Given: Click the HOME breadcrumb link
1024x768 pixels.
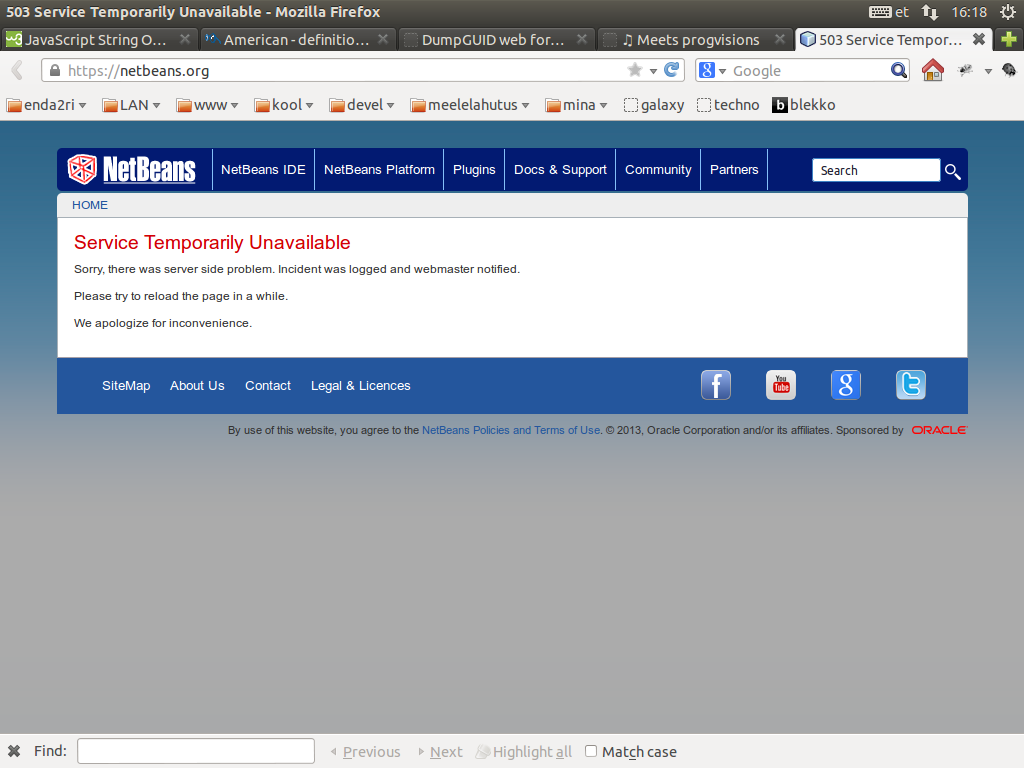Looking at the screenshot, I should [x=90, y=205].
